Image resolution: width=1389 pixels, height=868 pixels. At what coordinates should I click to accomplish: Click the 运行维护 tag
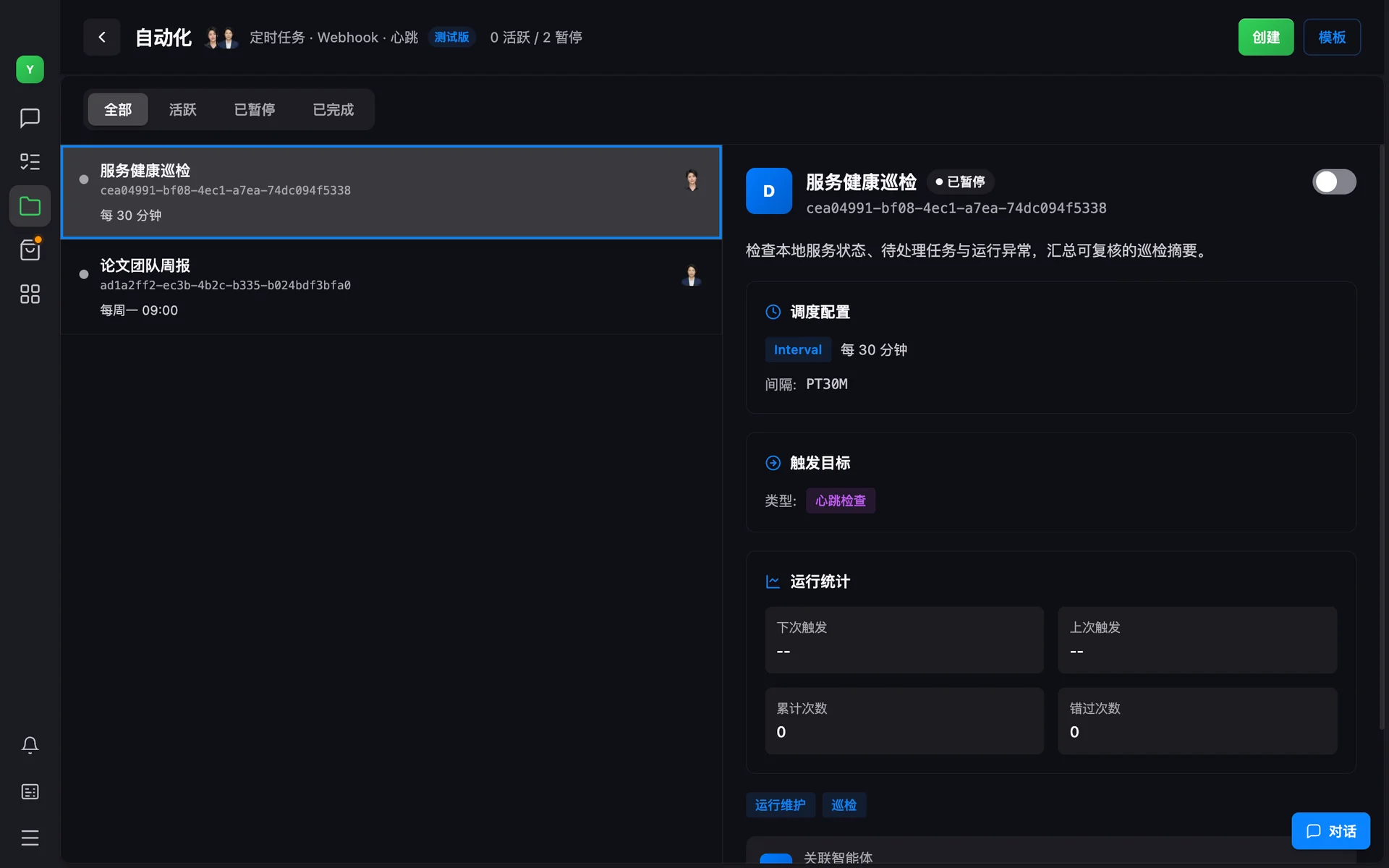coord(781,805)
